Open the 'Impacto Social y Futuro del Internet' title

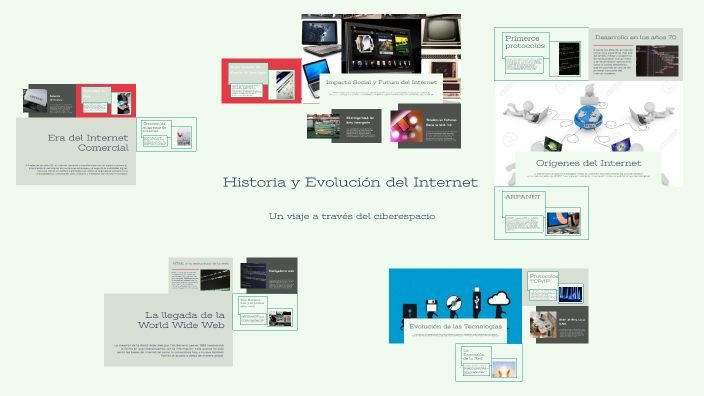click(x=381, y=82)
